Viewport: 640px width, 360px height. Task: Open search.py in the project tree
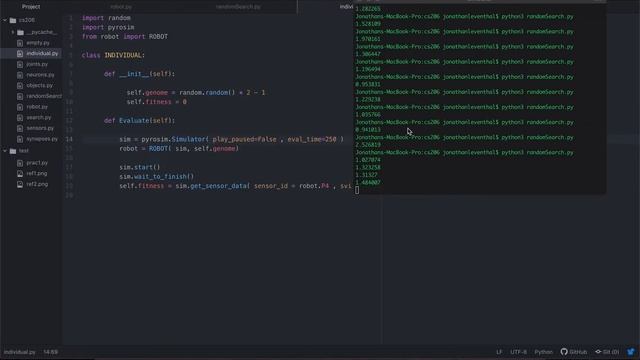coord(39,117)
